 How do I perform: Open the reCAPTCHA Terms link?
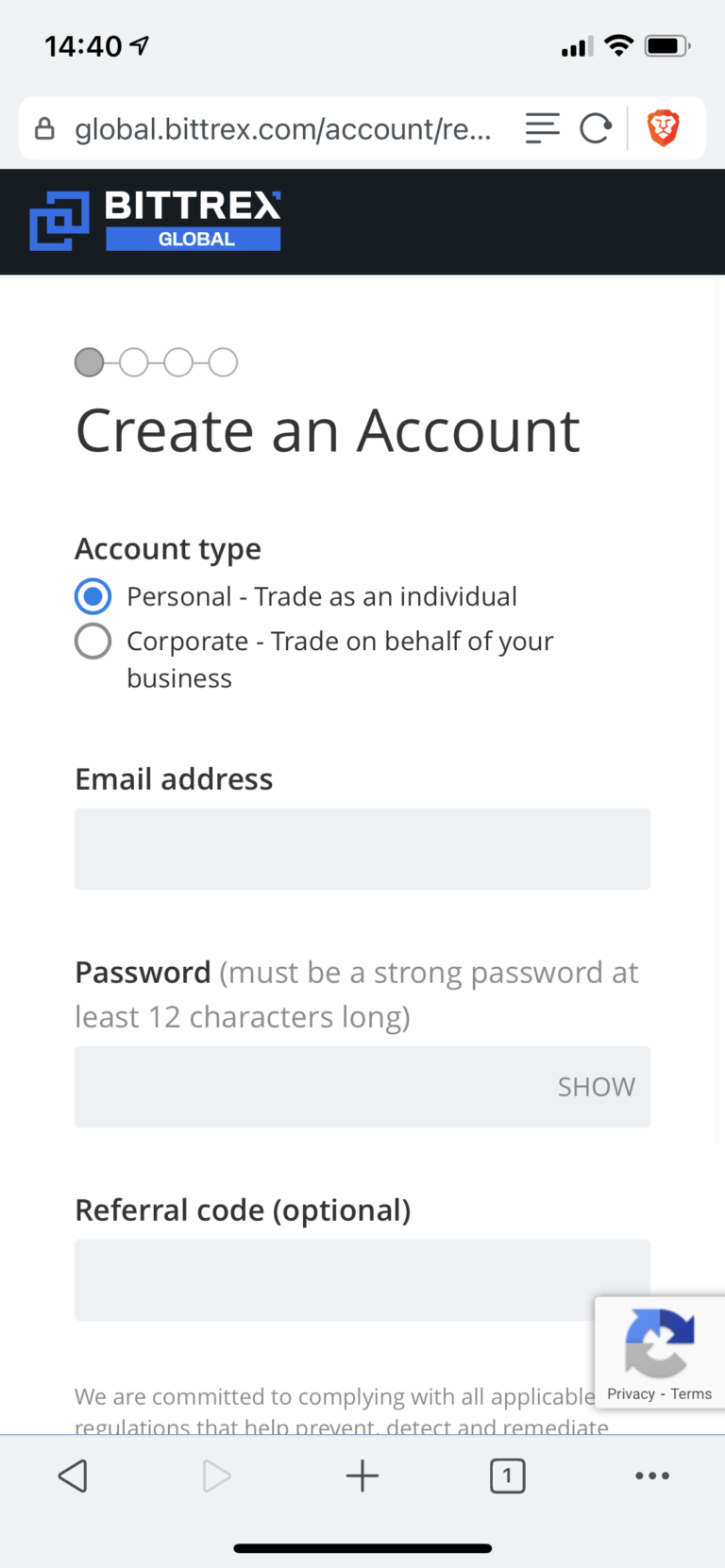[x=692, y=1394]
